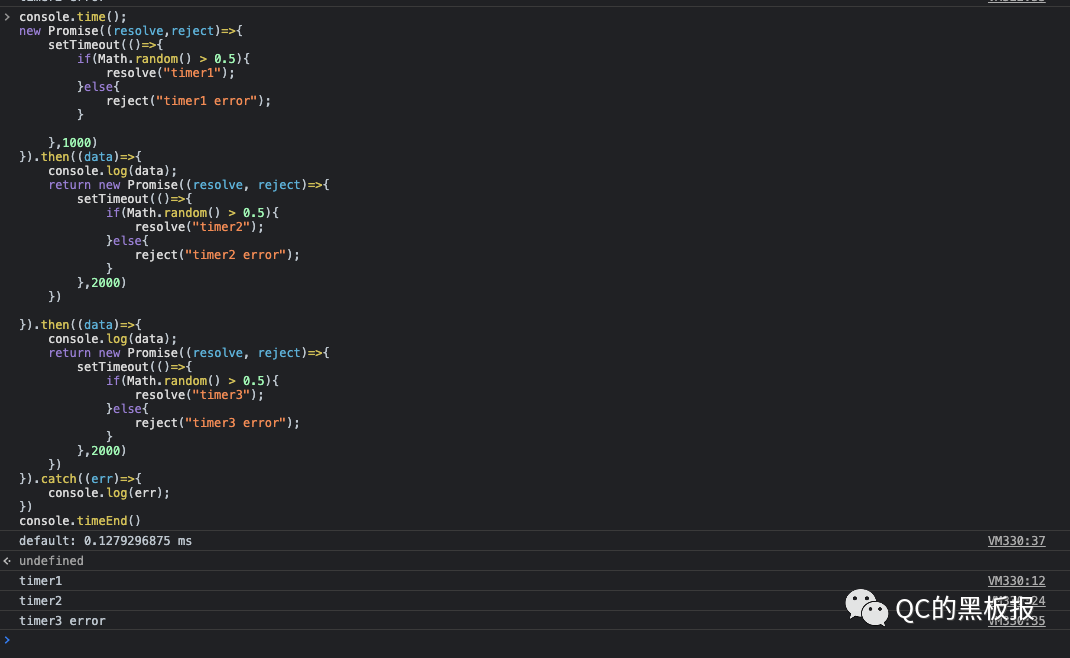Click the resolve("timer1") code line
This screenshot has width=1070, height=658.
coord(170,73)
